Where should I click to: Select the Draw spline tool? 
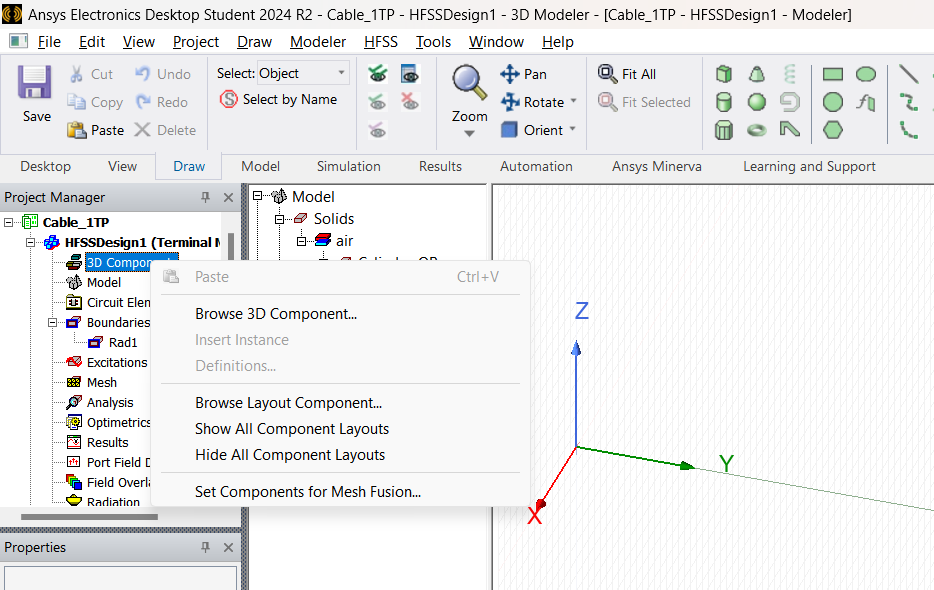[x=908, y=102]
